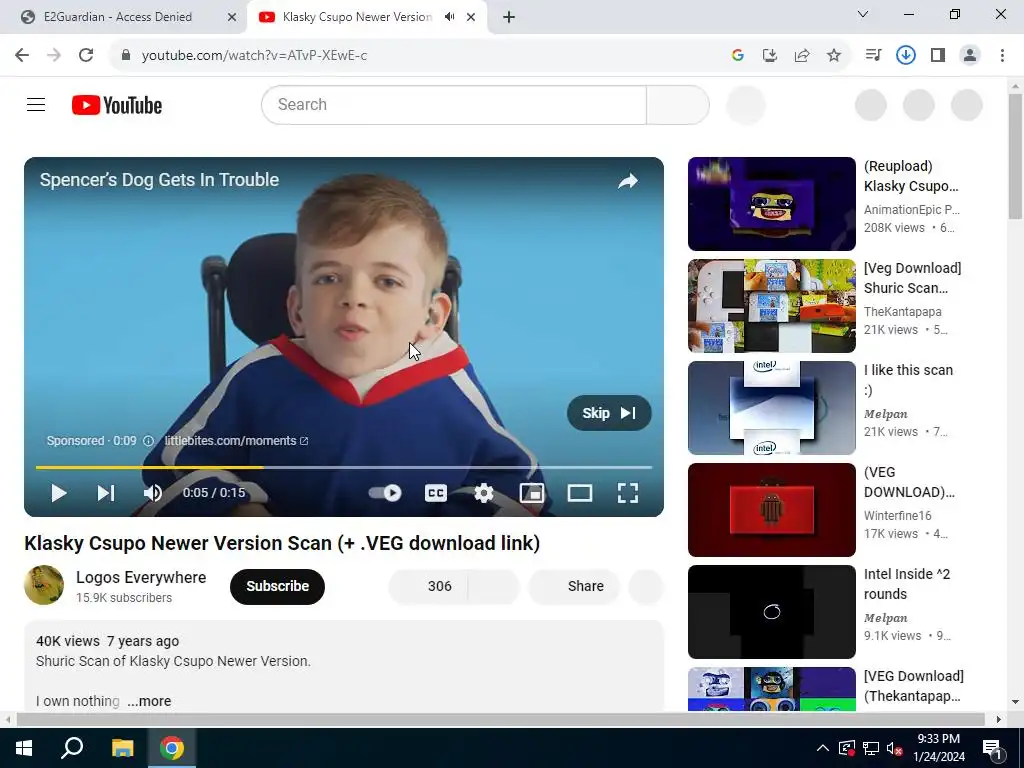Open Windows taskbar search
The height and width of the screenshot is (768, 1024).
(x=72, y=748)
